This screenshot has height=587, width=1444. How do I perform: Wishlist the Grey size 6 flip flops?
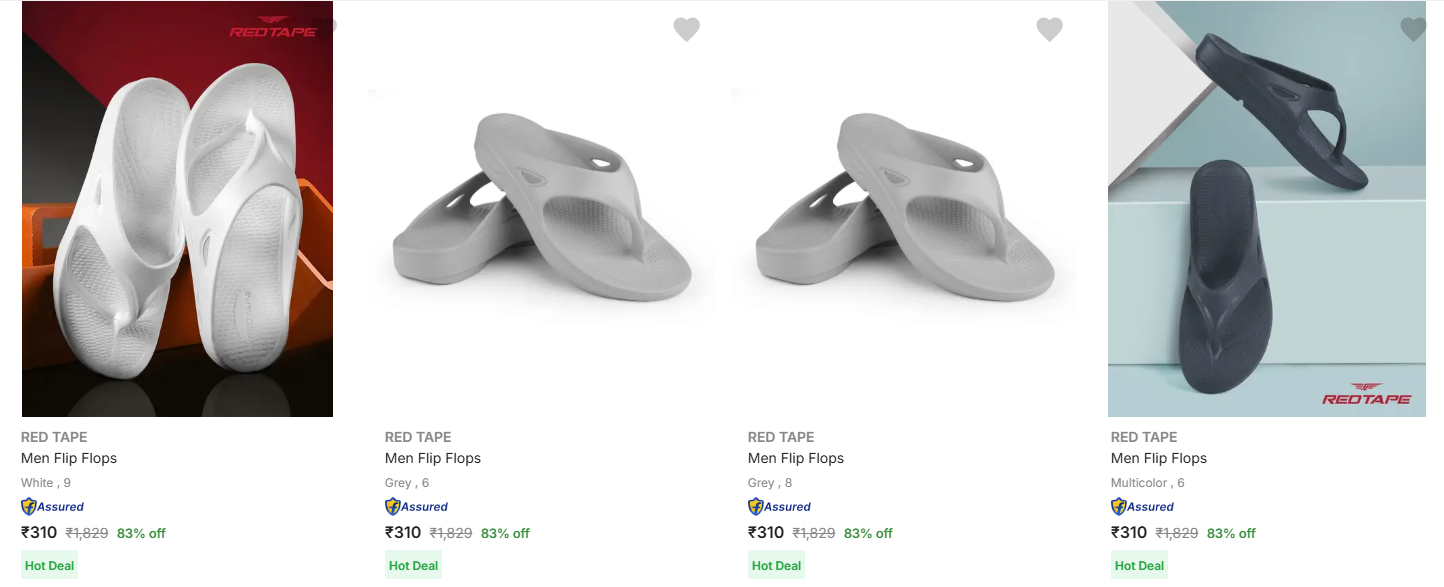[x=686, y=30]
